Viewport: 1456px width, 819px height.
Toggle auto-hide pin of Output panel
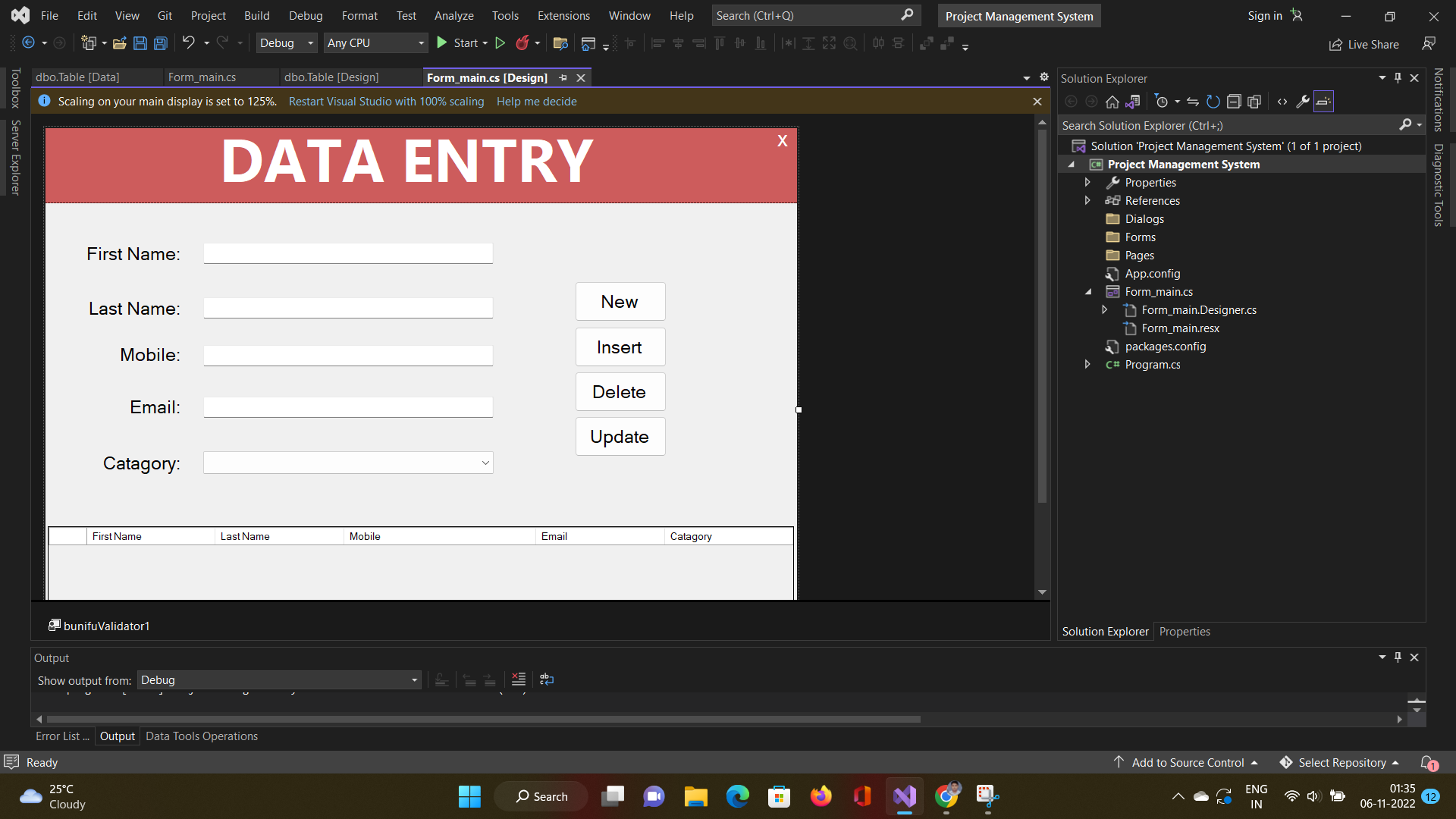click(1398, 657)
